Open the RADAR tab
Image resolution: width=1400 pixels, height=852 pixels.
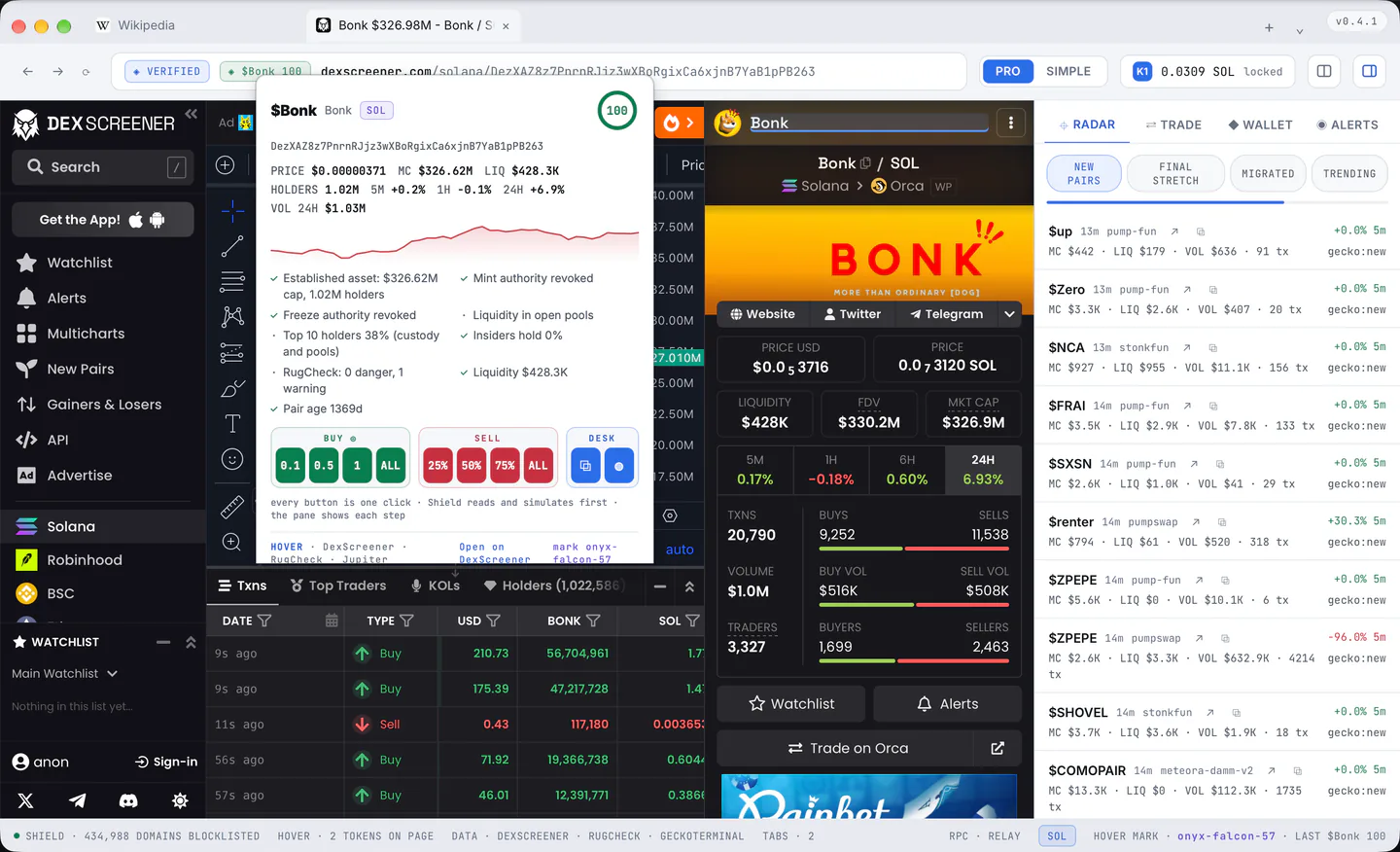click(1087, 124)
